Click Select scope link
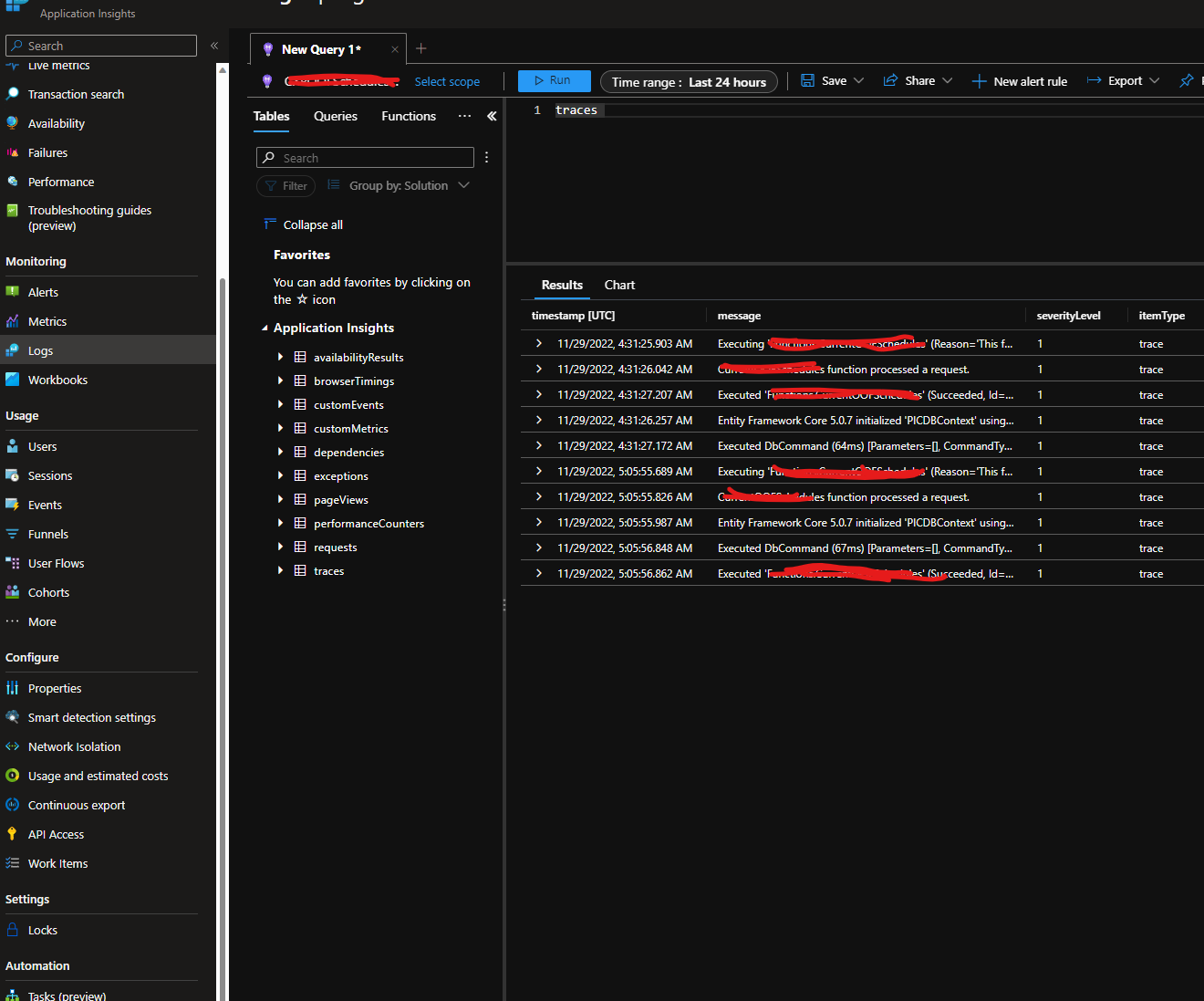 click(447, 81)
